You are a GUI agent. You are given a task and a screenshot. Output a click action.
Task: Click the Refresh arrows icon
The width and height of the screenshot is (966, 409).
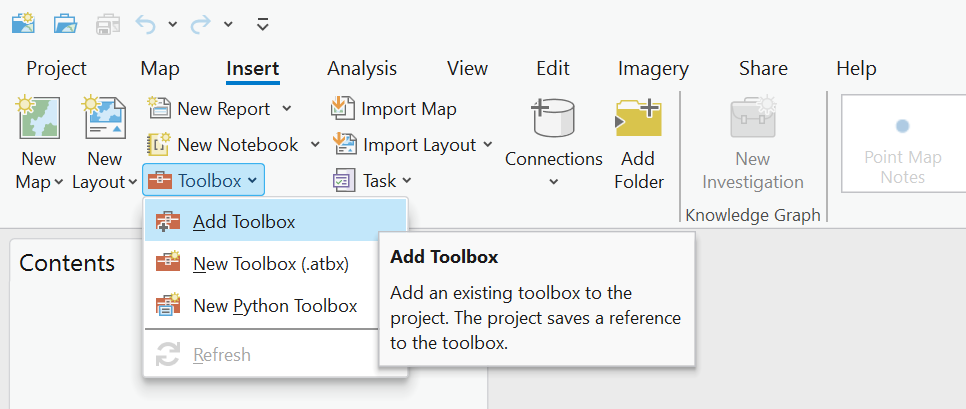[x=168, y=355]
